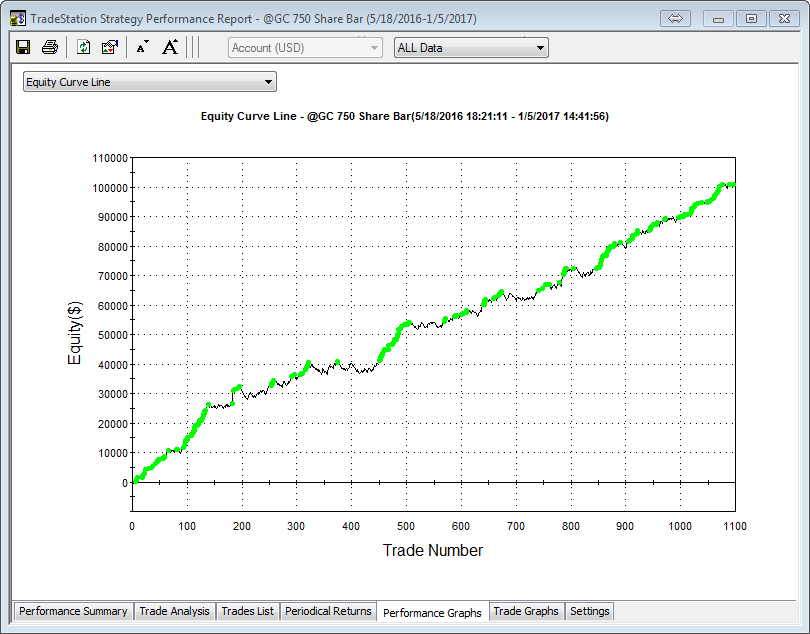Image resolution: width=810 pixels, height=634 pixels.
Task: Click the Equity Curve Line chart title
Action: point(405,116)
